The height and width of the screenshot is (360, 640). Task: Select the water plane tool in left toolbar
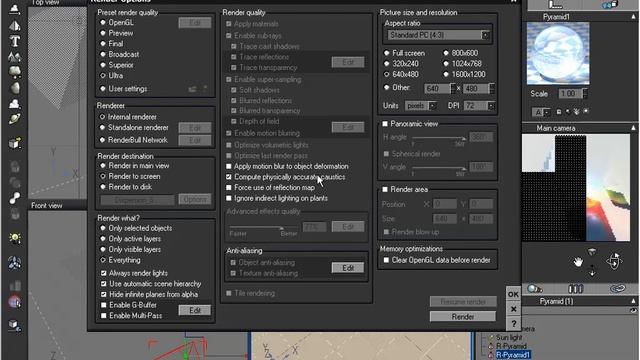15,9
